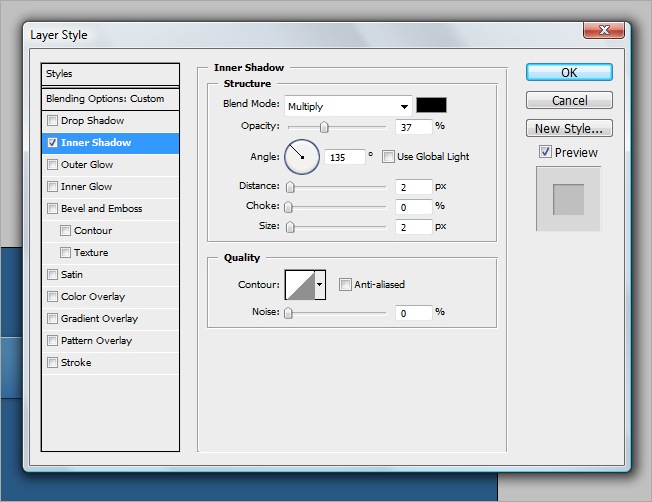Image resolution: width=652 pixels, height=502 pixels.
Task: Click the style preview thumbnail
Action: [568, 199]
